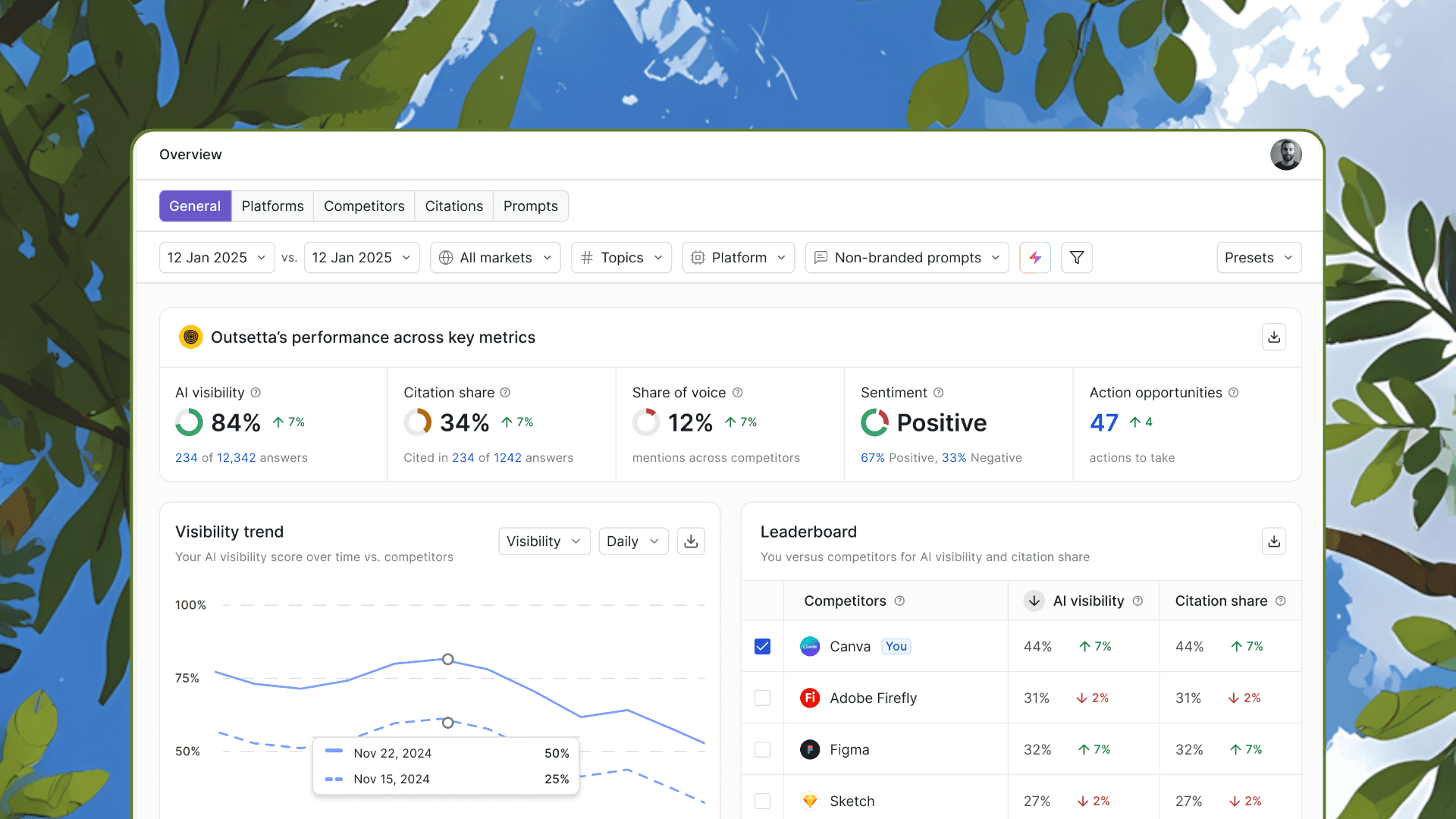Check the Adobe Firefly checkbox
The width and height of the screenshot is (1456, 819).
pos(762,698)
